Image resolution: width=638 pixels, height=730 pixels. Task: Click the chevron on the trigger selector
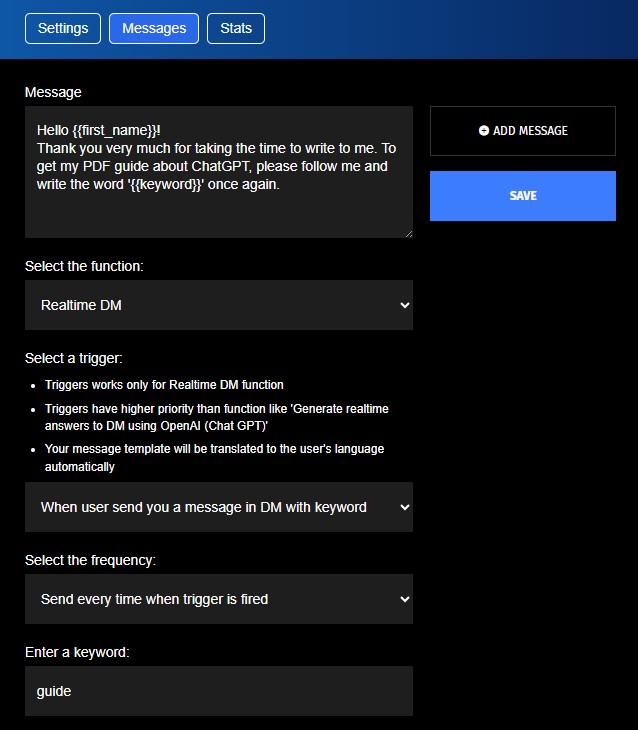pos(405,507)
